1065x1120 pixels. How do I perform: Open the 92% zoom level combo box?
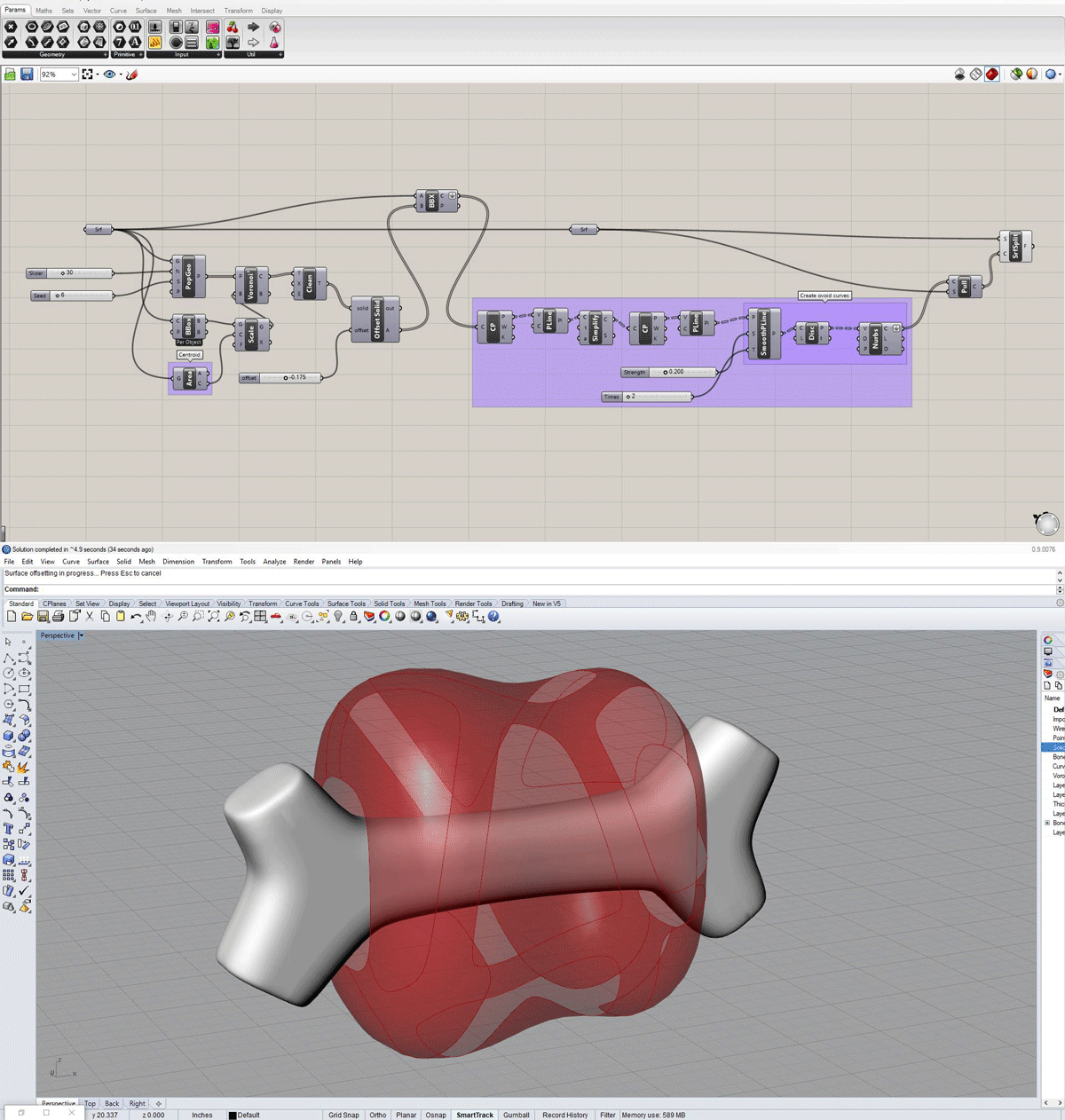tap(59, 75)
